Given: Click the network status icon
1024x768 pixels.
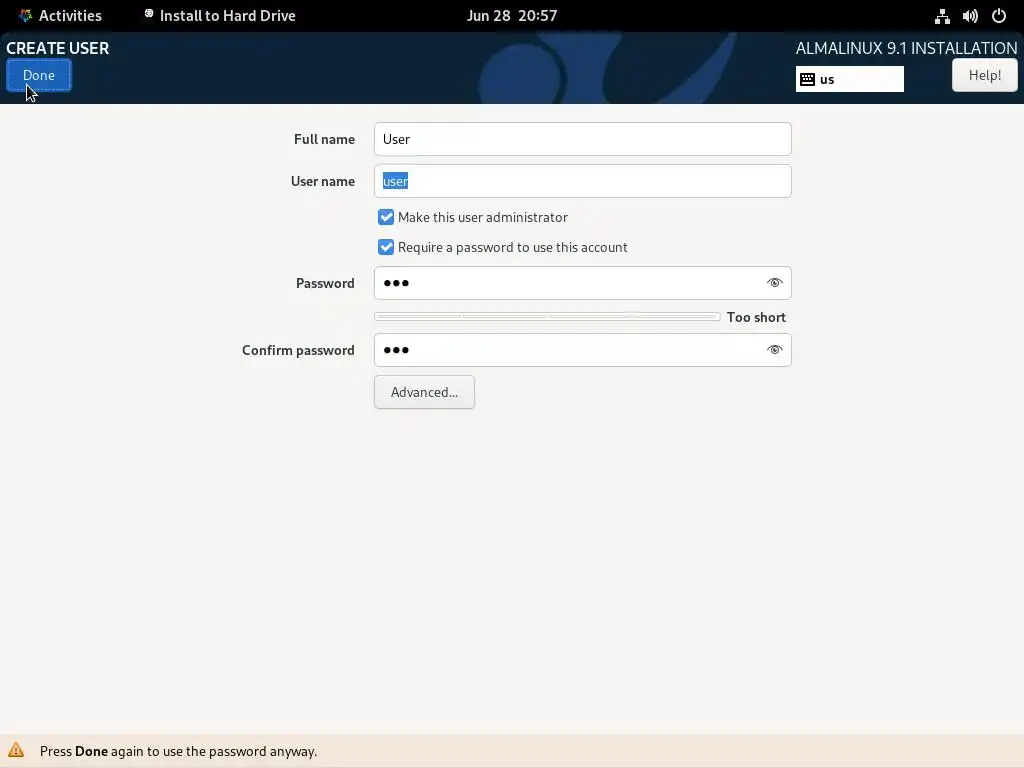Looking at the screenshot, I should pyautogui.click(x=942, y=16).
